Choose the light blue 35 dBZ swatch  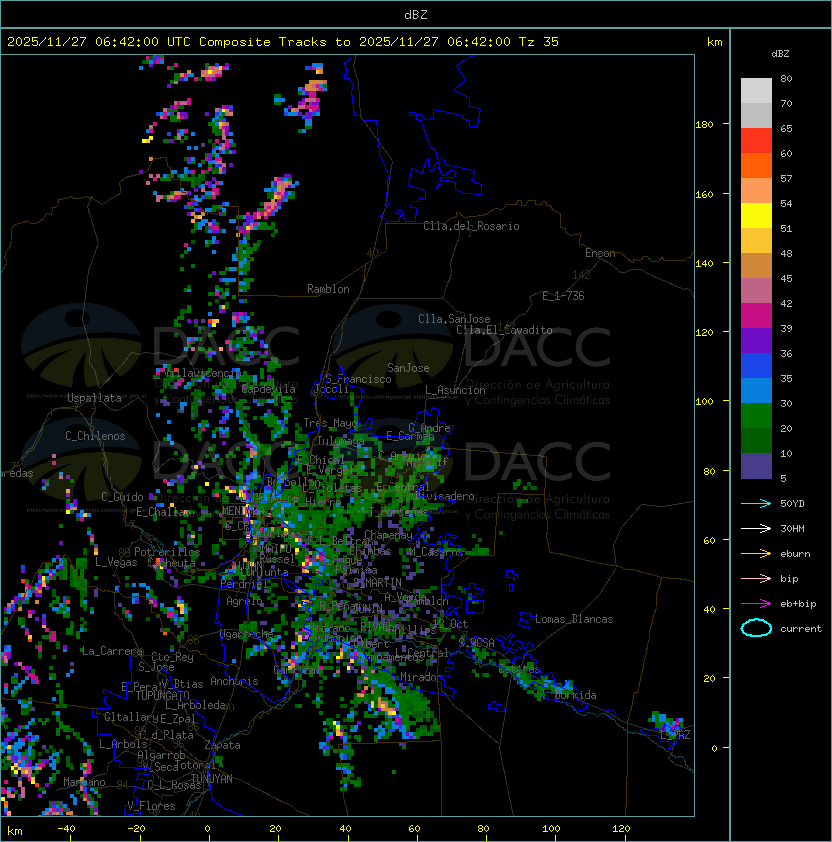[x=756, y=390]
